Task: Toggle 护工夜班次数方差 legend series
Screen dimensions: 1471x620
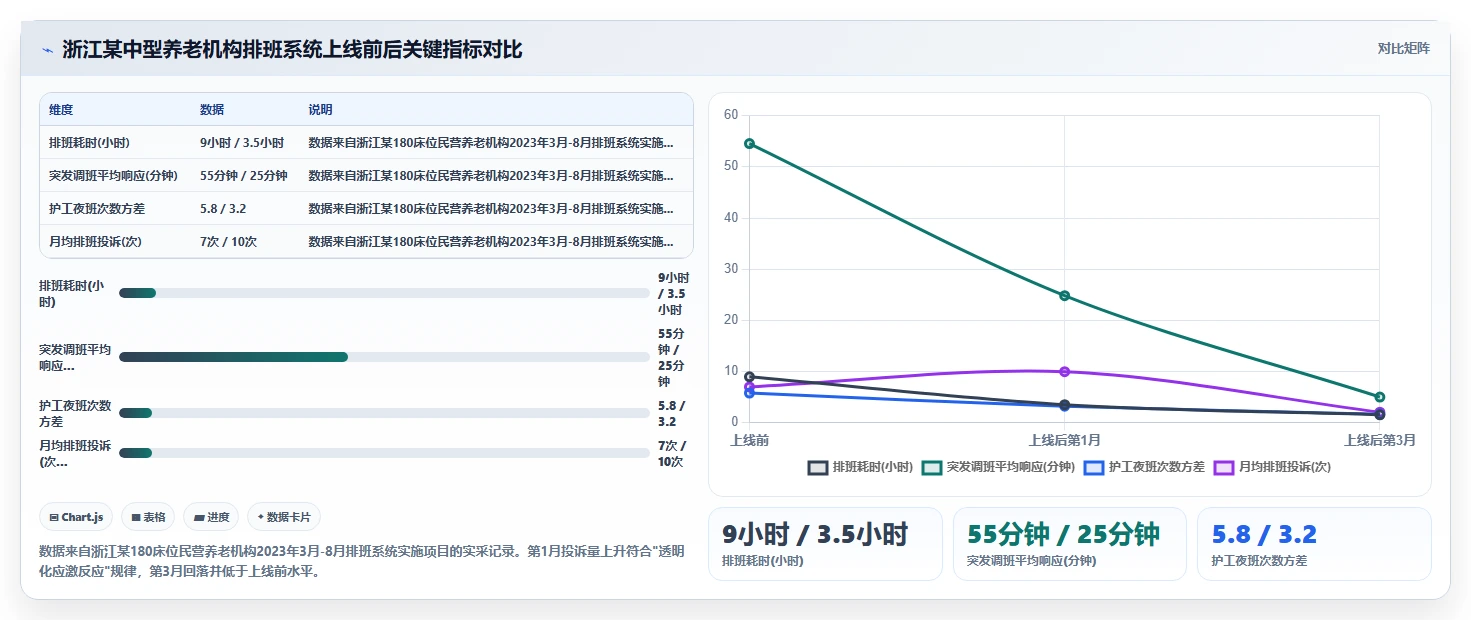Action: click(1144, 467)
